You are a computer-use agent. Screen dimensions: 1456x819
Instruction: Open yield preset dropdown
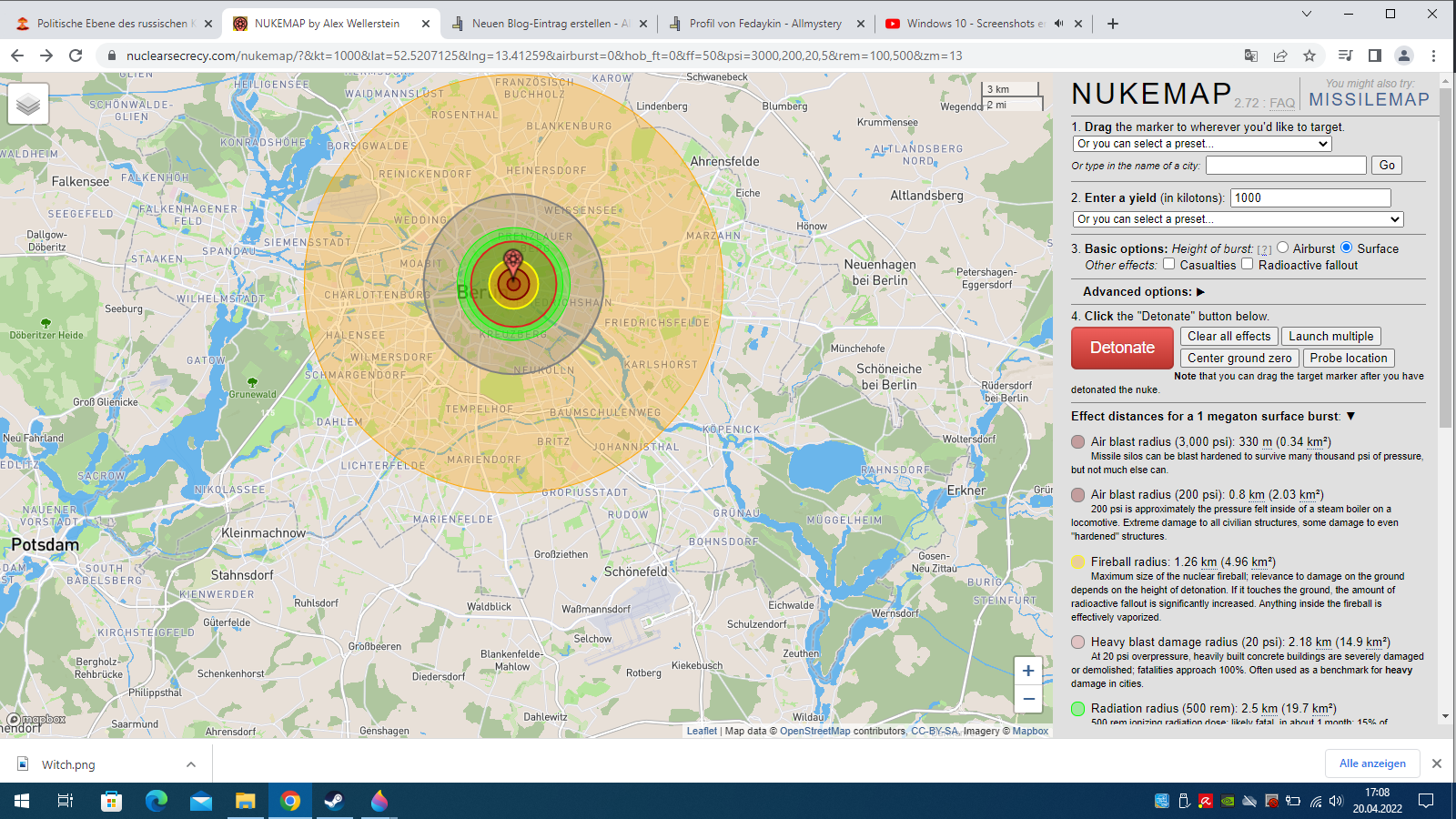point(1239,219)
